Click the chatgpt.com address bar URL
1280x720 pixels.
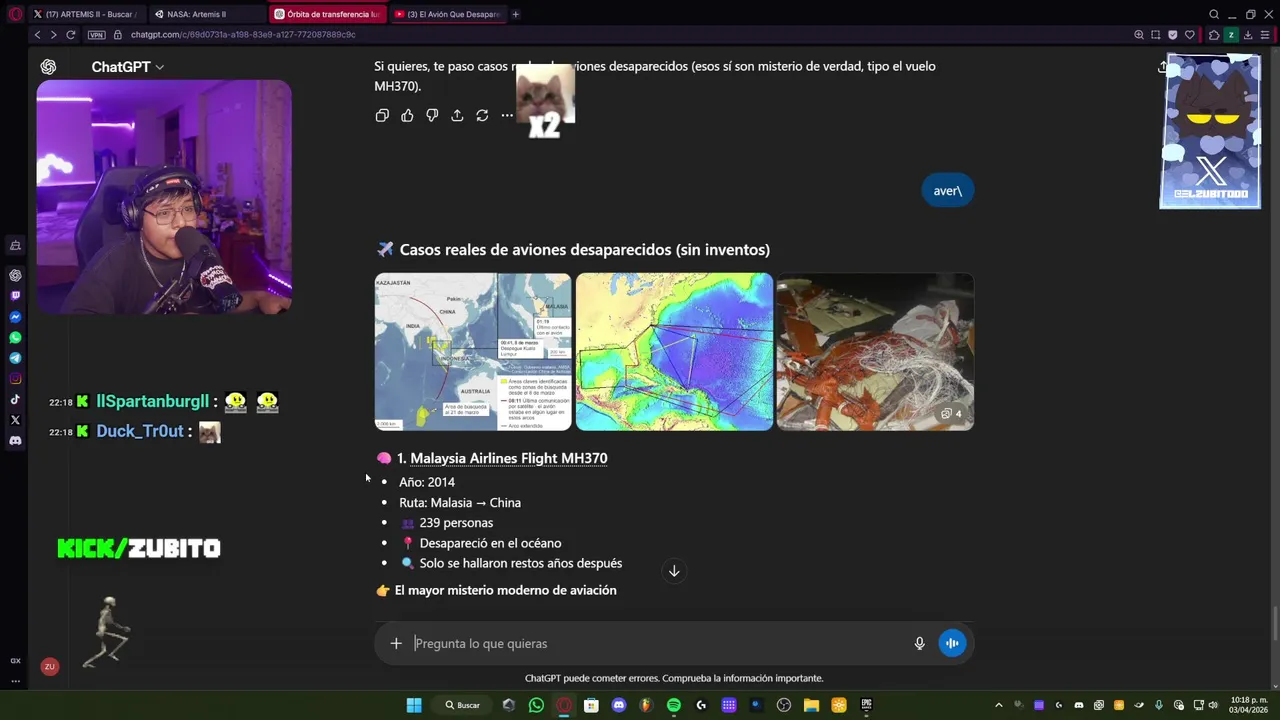pos(243,34)
